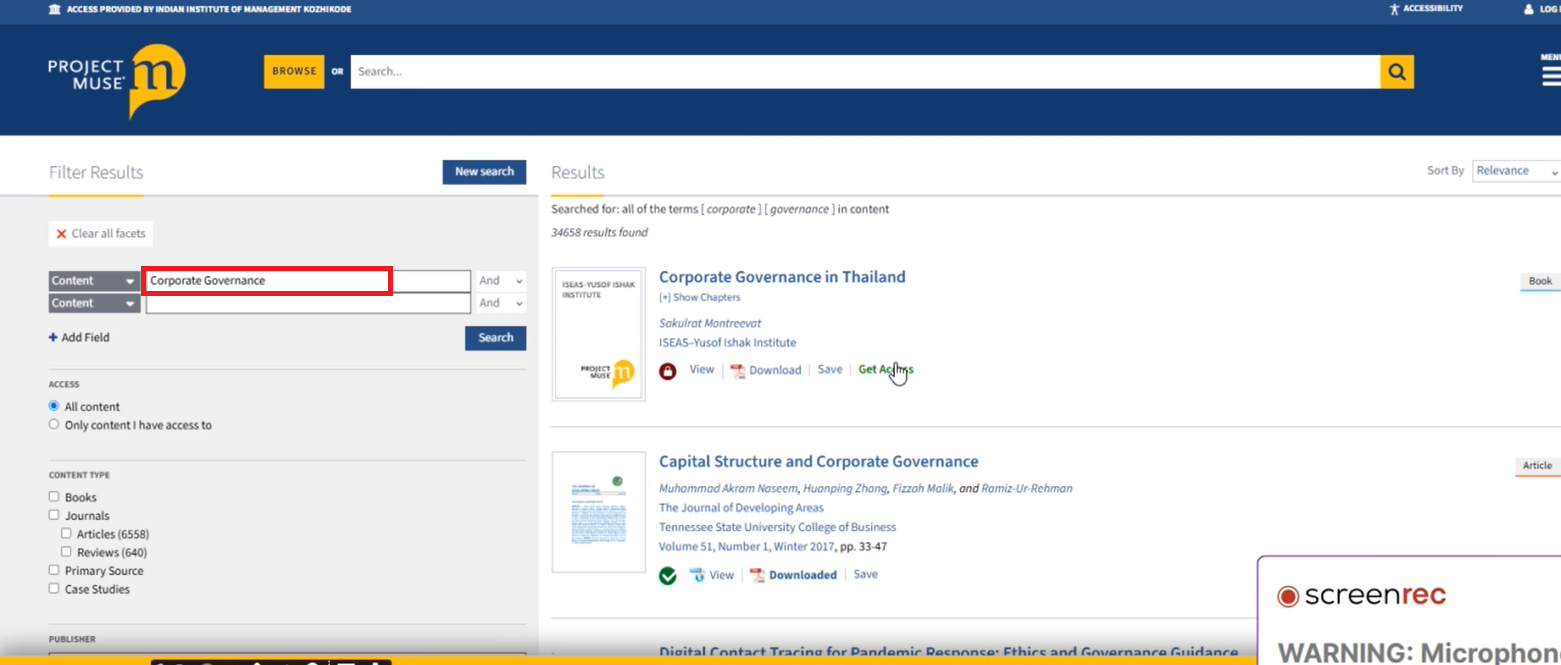Click the red lock restricted-access icon

click(x=668, y=371)
